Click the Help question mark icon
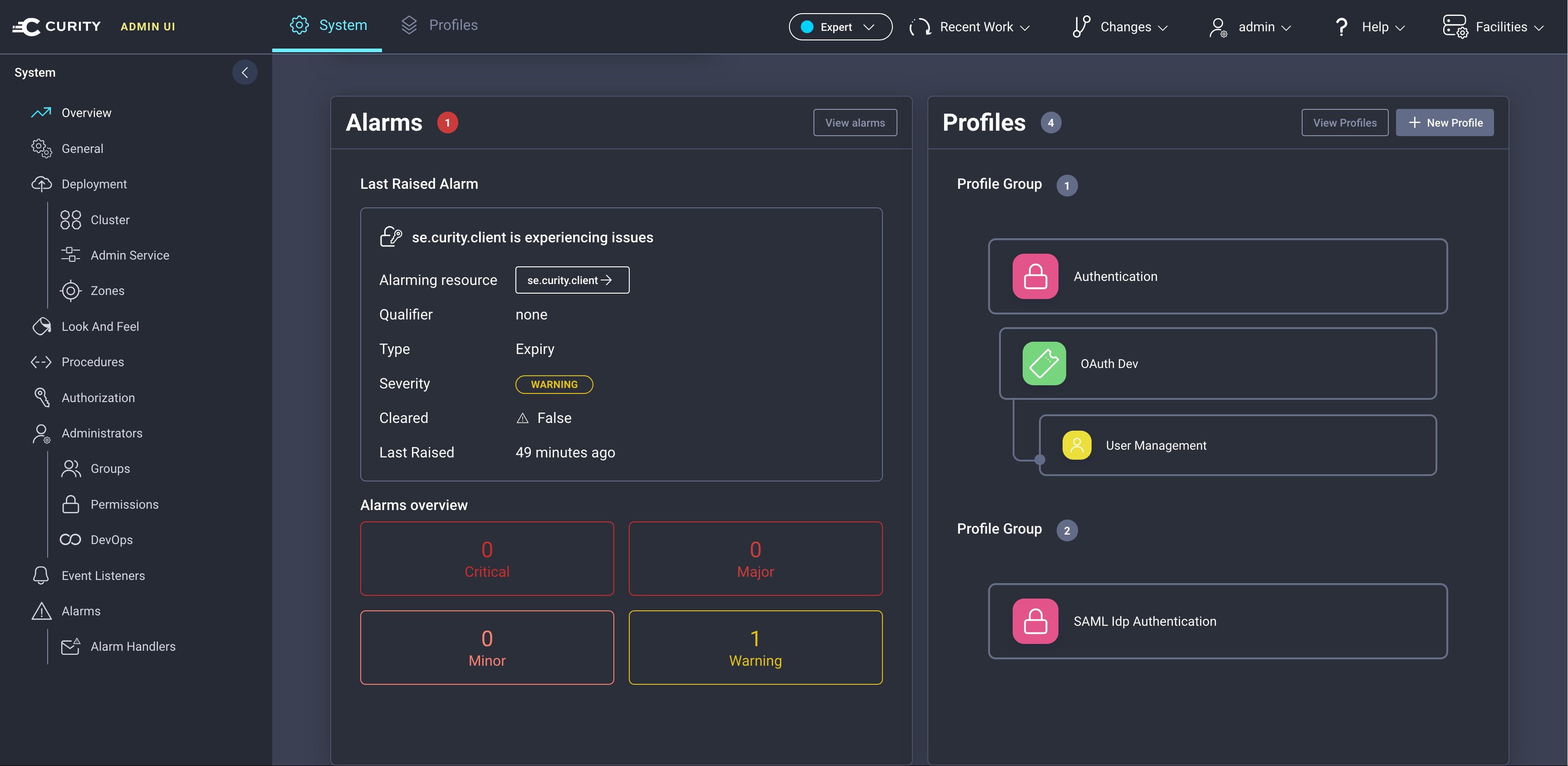The image size is (1568, 766). (1342, 27)
